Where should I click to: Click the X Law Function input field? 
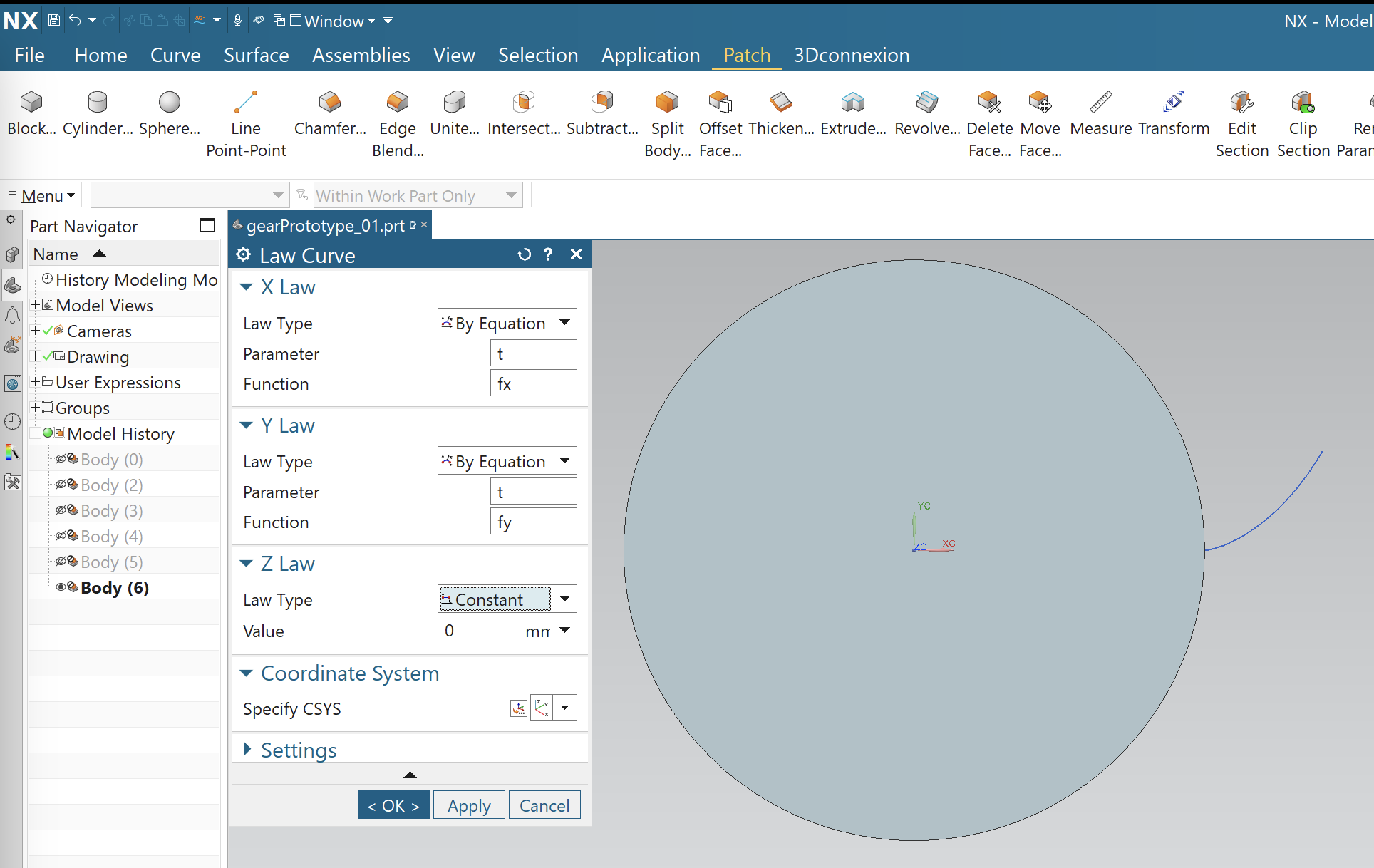tap(533, 383)
